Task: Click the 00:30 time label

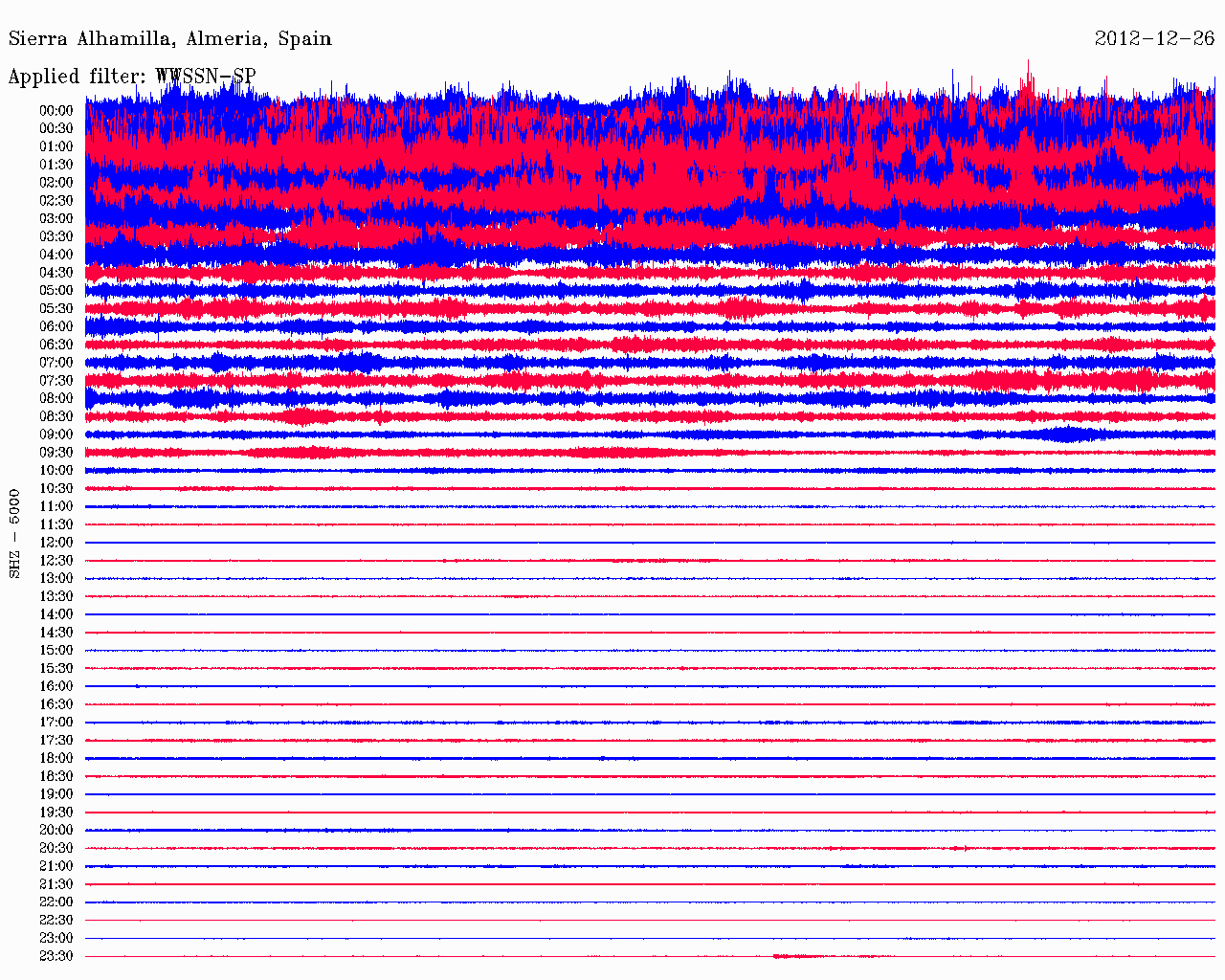Action: point(56,129)
